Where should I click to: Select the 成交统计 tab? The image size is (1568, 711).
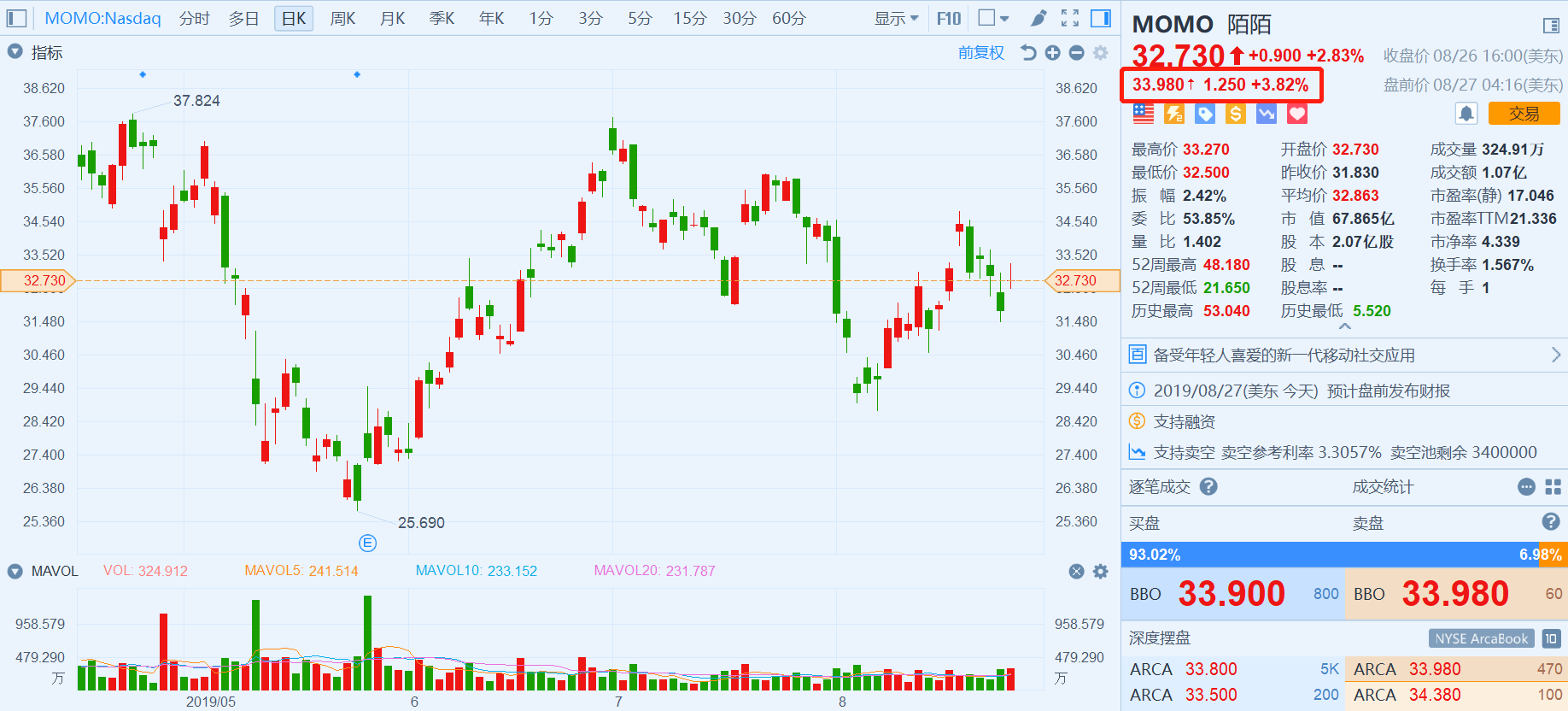1383,487
